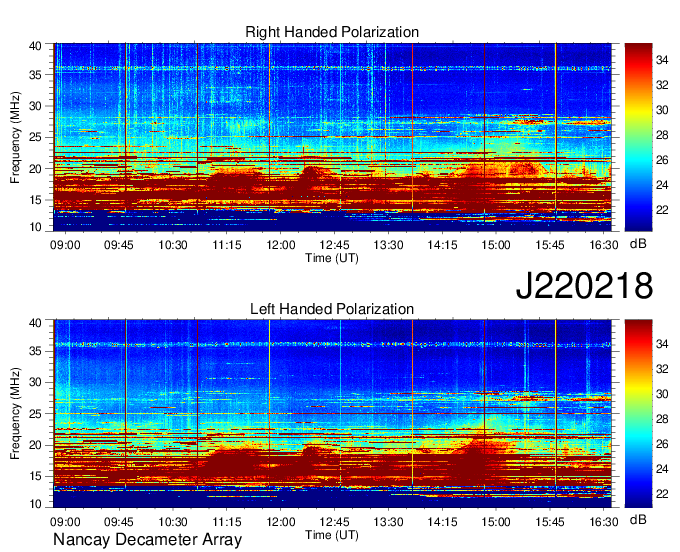The height and width of the screenshot is (552, 680).
Task: Click 10 MHz tick on Right Handed plot
Action: tap(36, 226)
